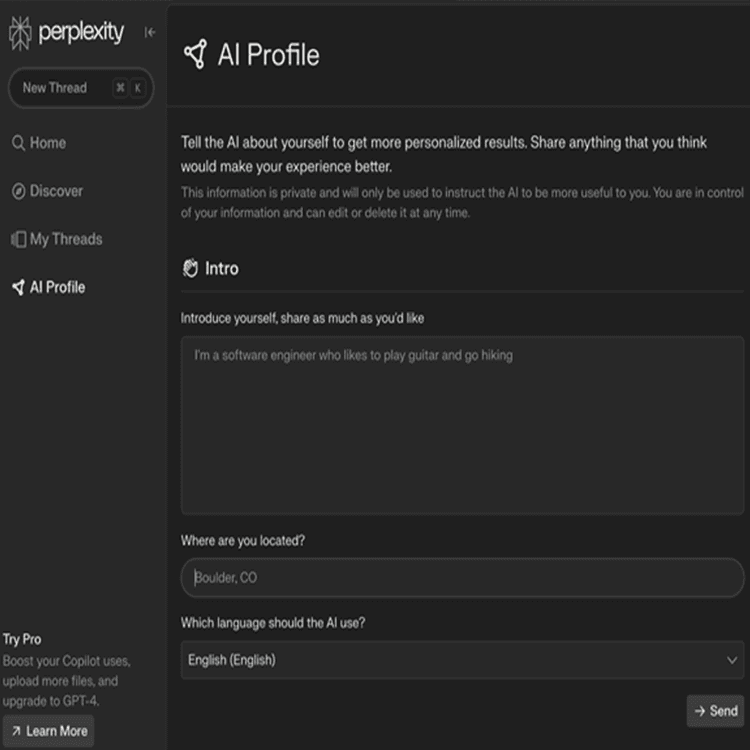Open My Threads in the sidebar
The height and width of the screenshot is (750, 750).
coord(65,239)
